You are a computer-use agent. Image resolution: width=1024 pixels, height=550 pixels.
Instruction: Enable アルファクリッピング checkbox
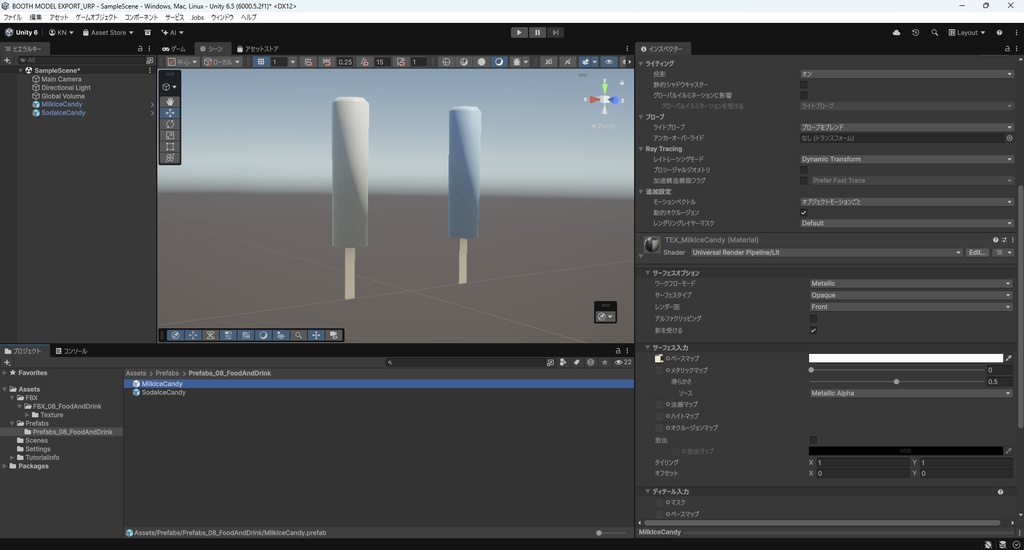(x=813, y=319)
